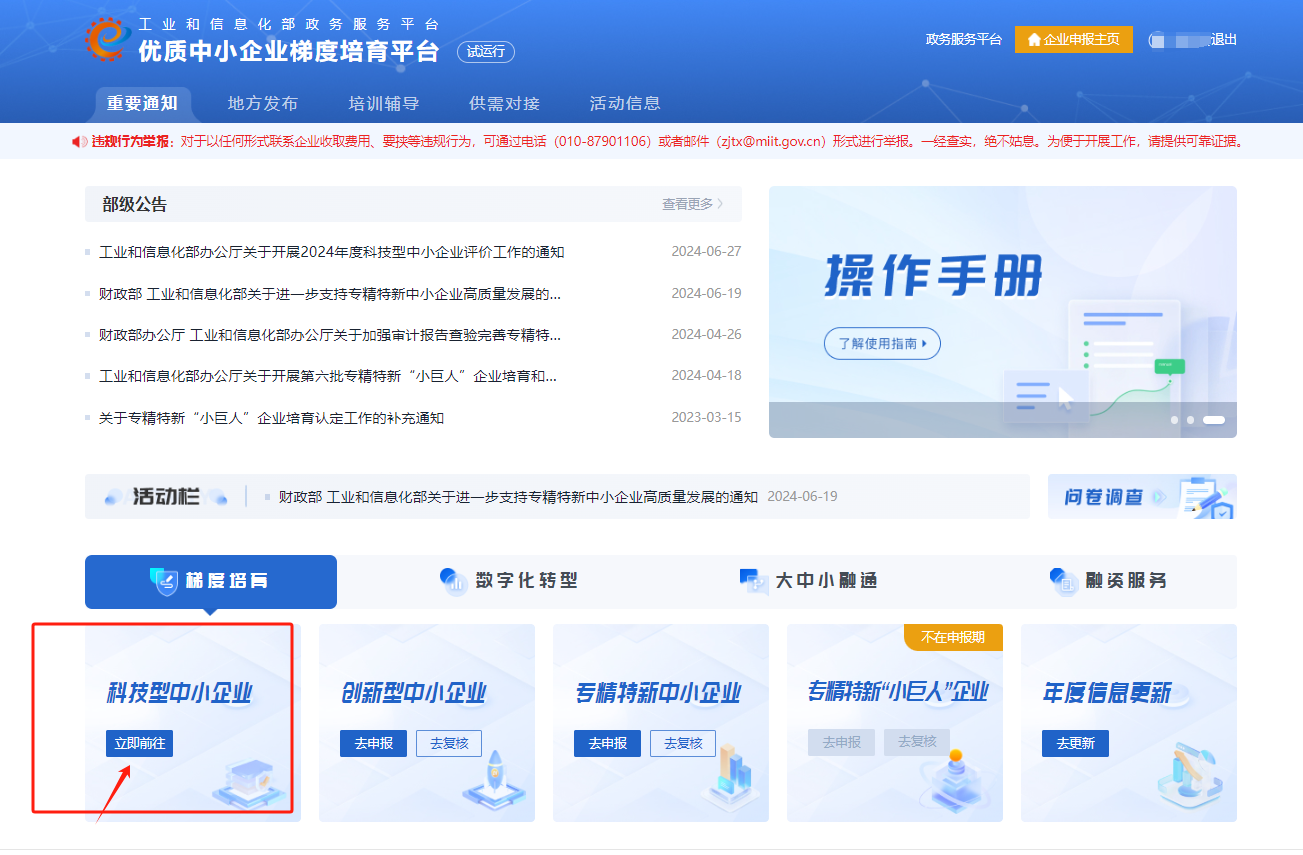Click 去申报 on 创新型中小企业 card

pos(373,744)
